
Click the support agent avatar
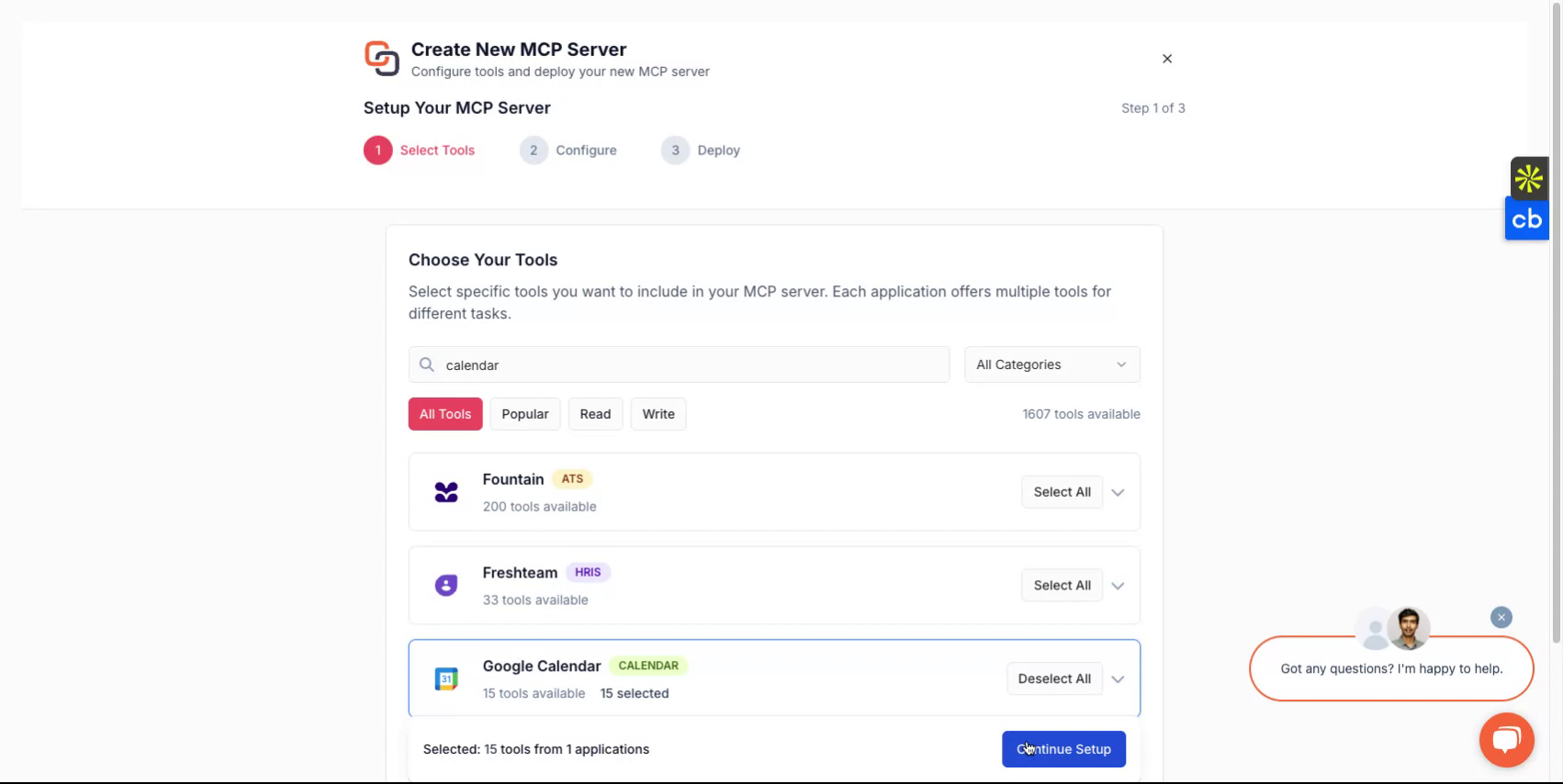tap(1409, 628)
